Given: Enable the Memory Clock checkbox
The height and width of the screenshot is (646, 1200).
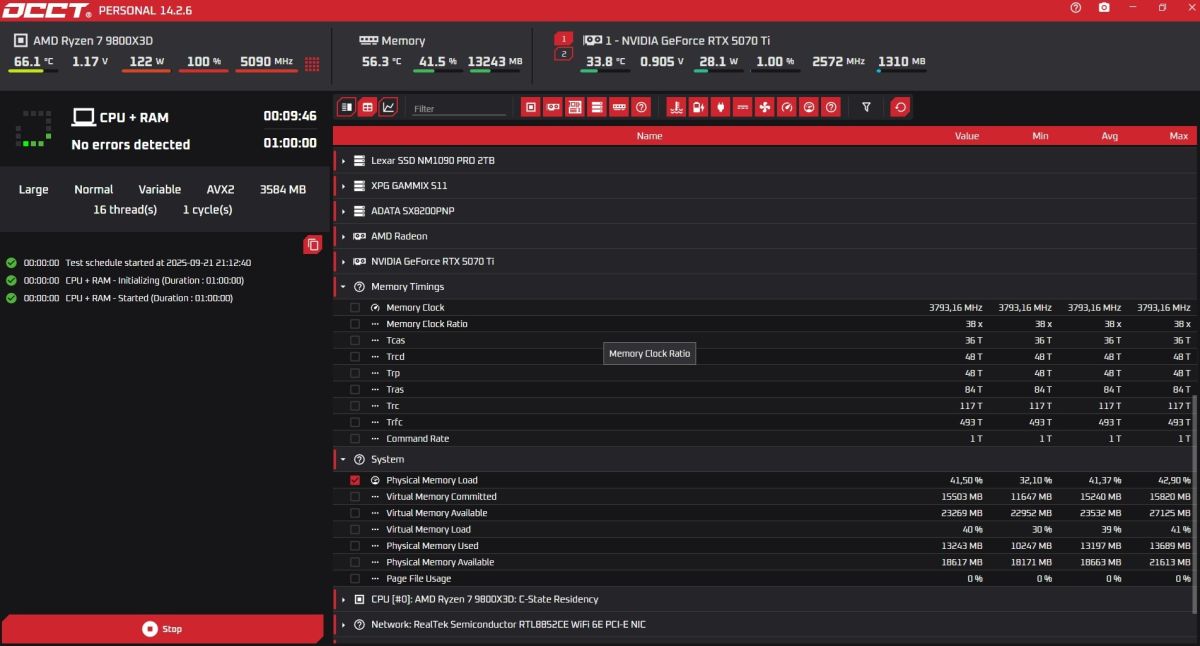Looking at the screenshot, I should (x=355, y=308).
